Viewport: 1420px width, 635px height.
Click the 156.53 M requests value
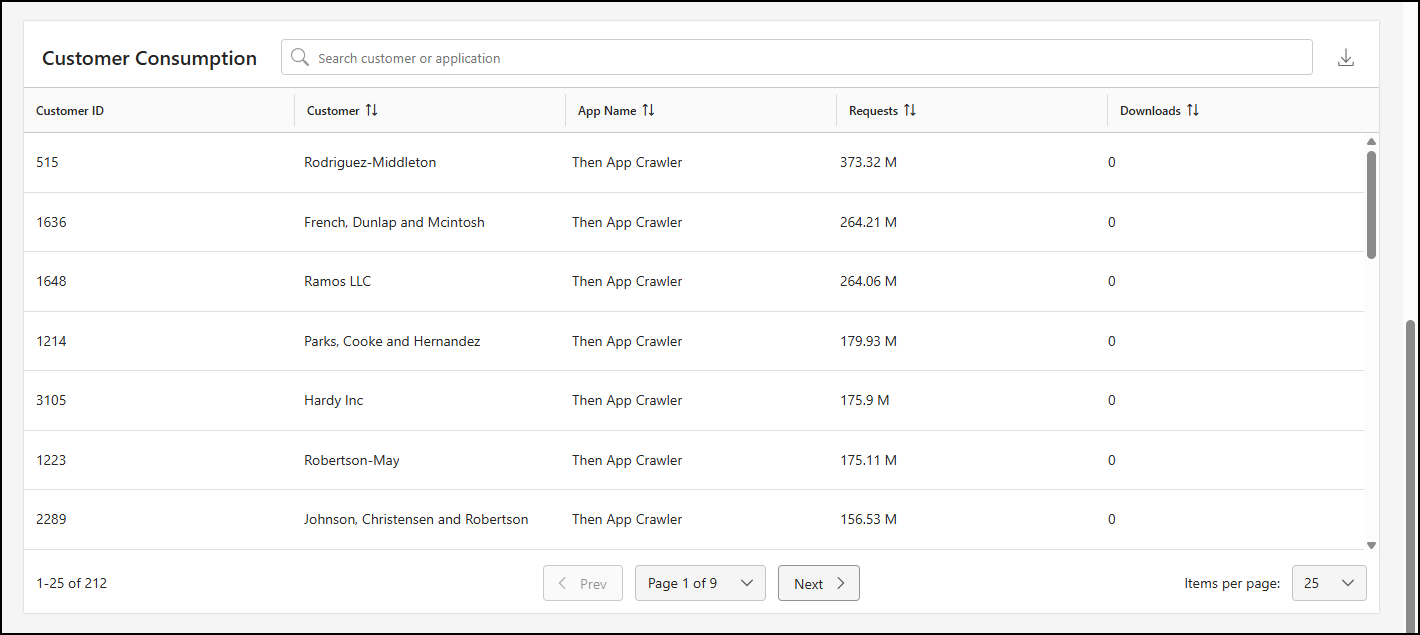pos(868,519)
